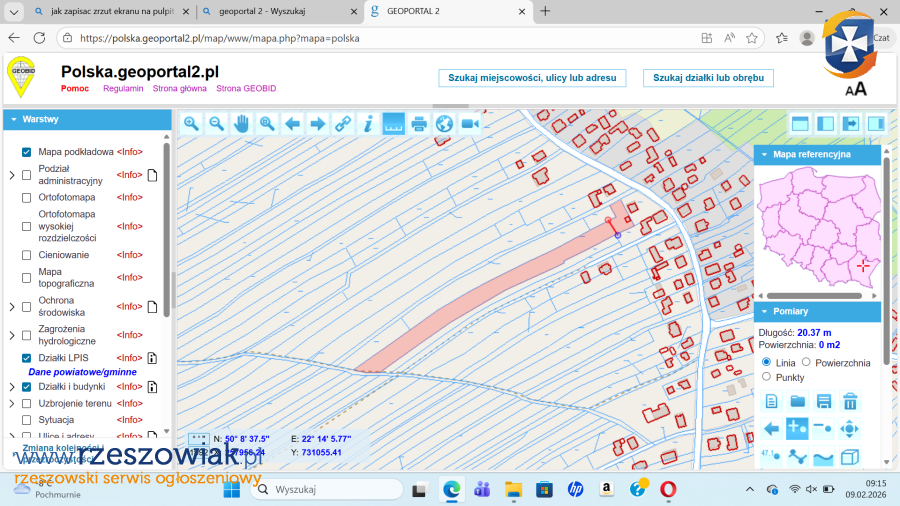This screenshot has height=506, width=900.
Task: Expand the Podział administracyjny layer group
Action: click(x=12, y=175)
